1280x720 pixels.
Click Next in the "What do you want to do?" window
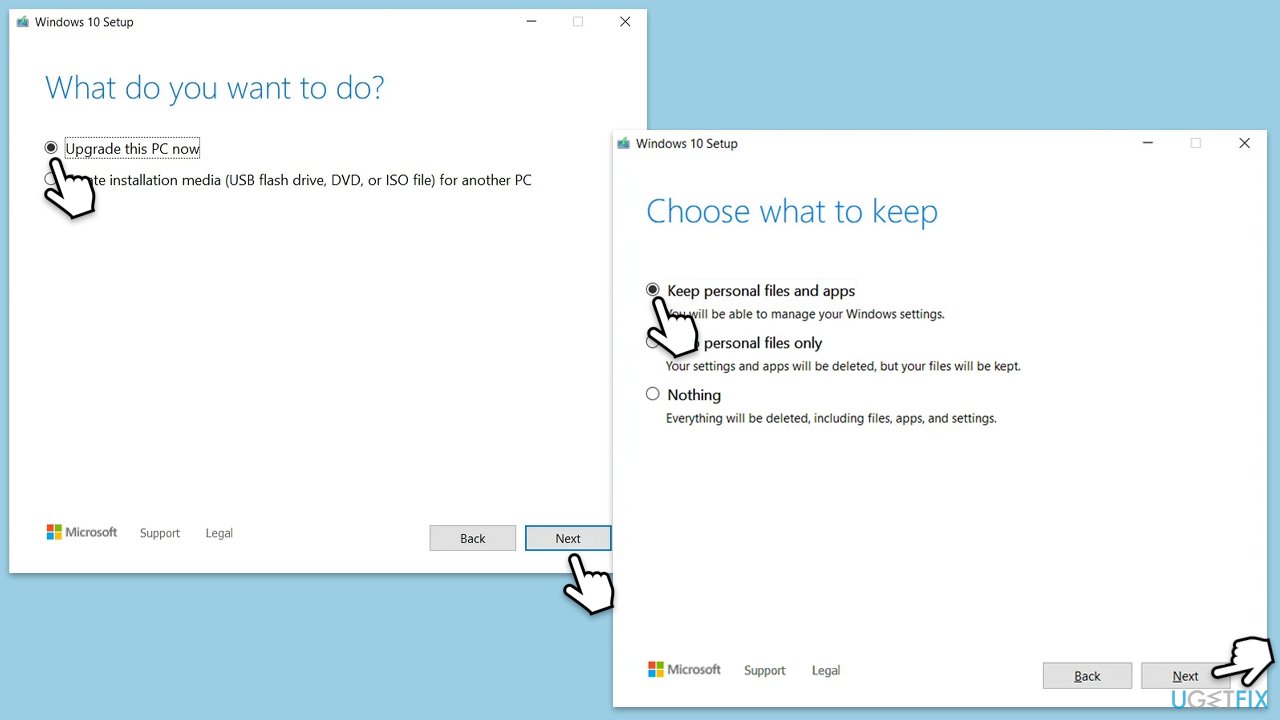tap(567, 538)
